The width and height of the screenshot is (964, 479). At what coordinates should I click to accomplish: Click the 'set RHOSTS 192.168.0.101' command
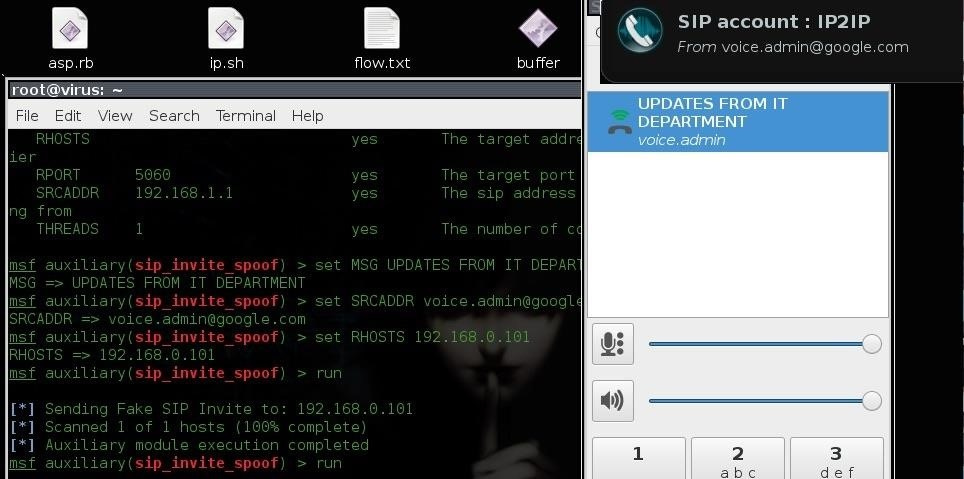pyautogui.click(x=422, y=337)
